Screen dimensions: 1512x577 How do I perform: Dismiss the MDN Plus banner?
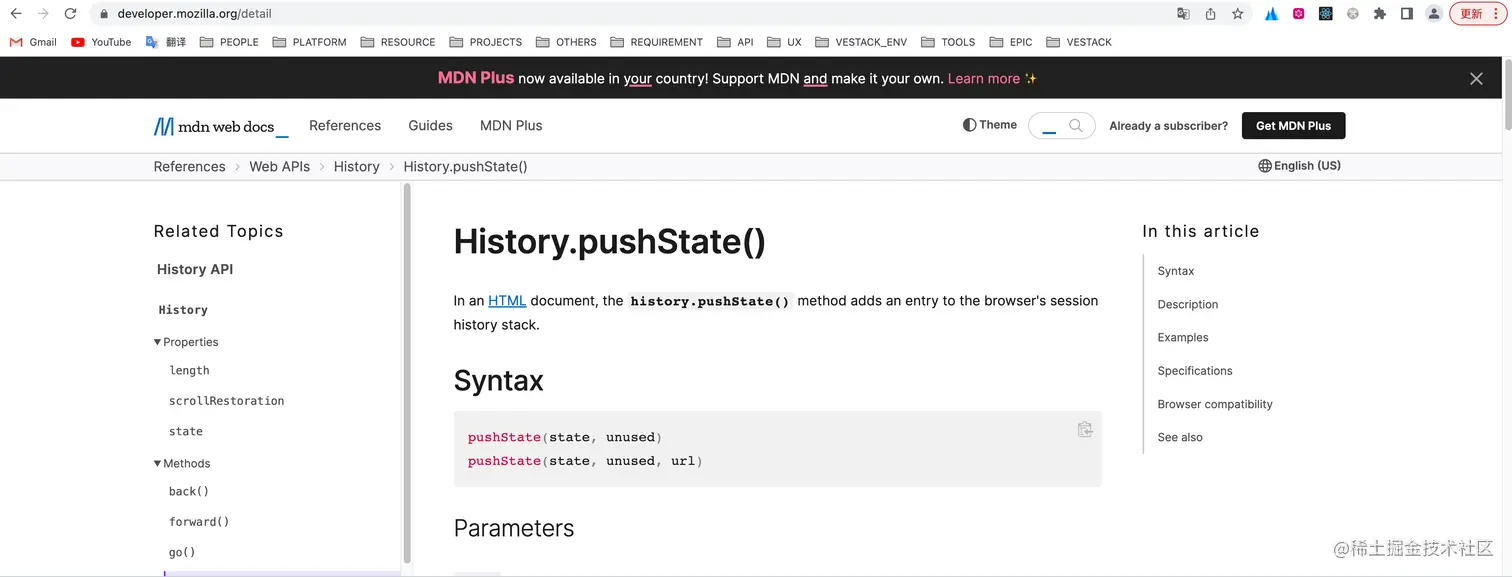[1476, 78]
